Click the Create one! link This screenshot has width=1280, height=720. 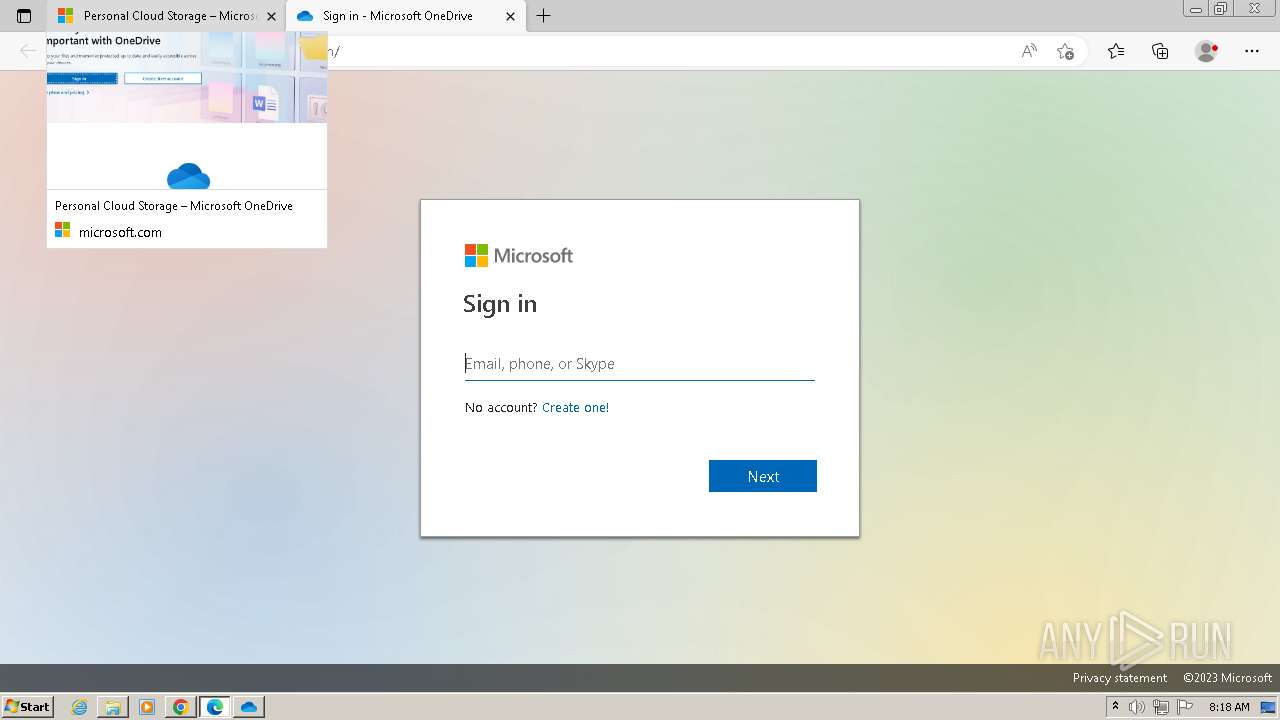(x=575, y=407)
